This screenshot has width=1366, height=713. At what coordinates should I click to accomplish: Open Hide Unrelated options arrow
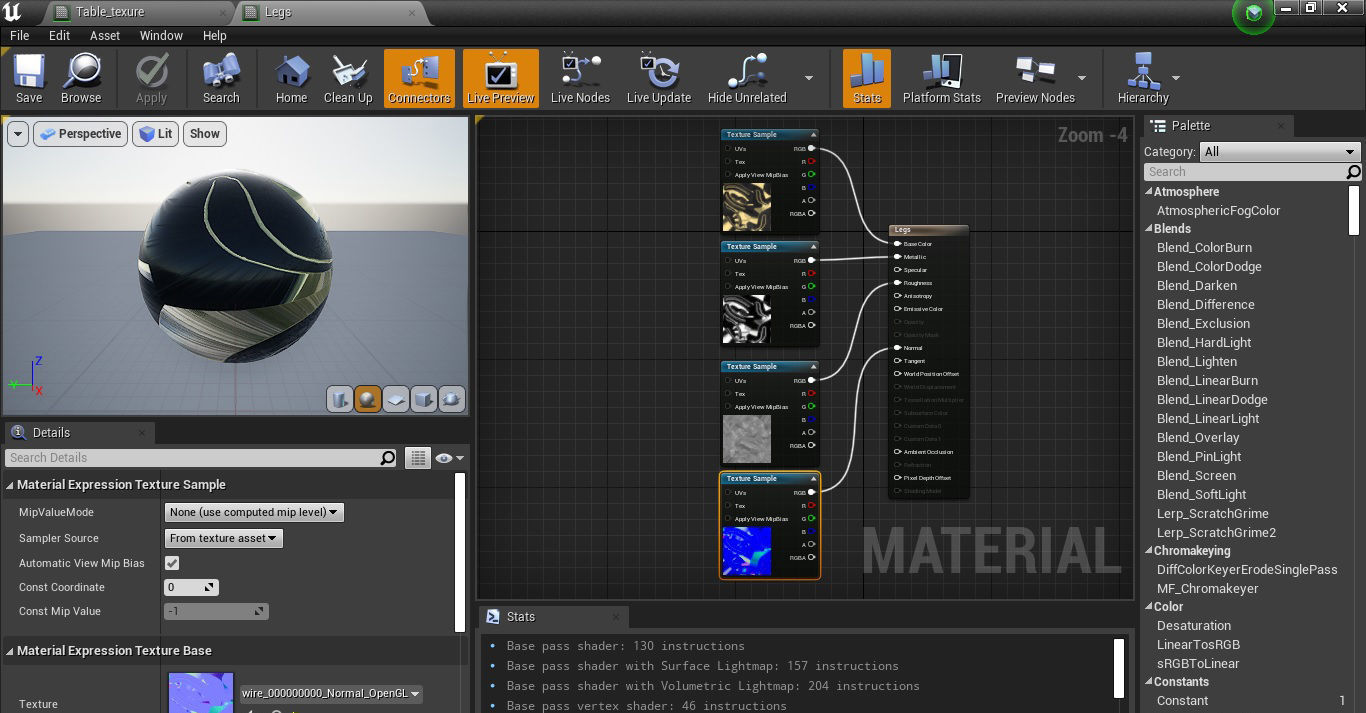tap(809, 78)
